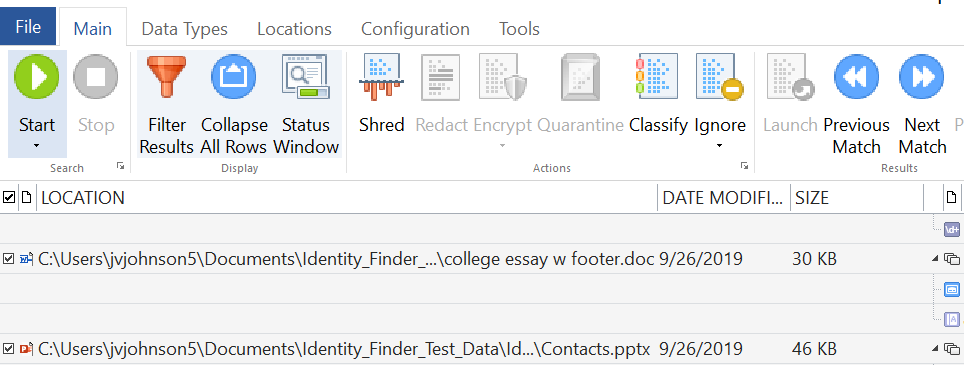Sort by SIZE column header
Screen dimensions: 964x365
click(x=812, y=197)
